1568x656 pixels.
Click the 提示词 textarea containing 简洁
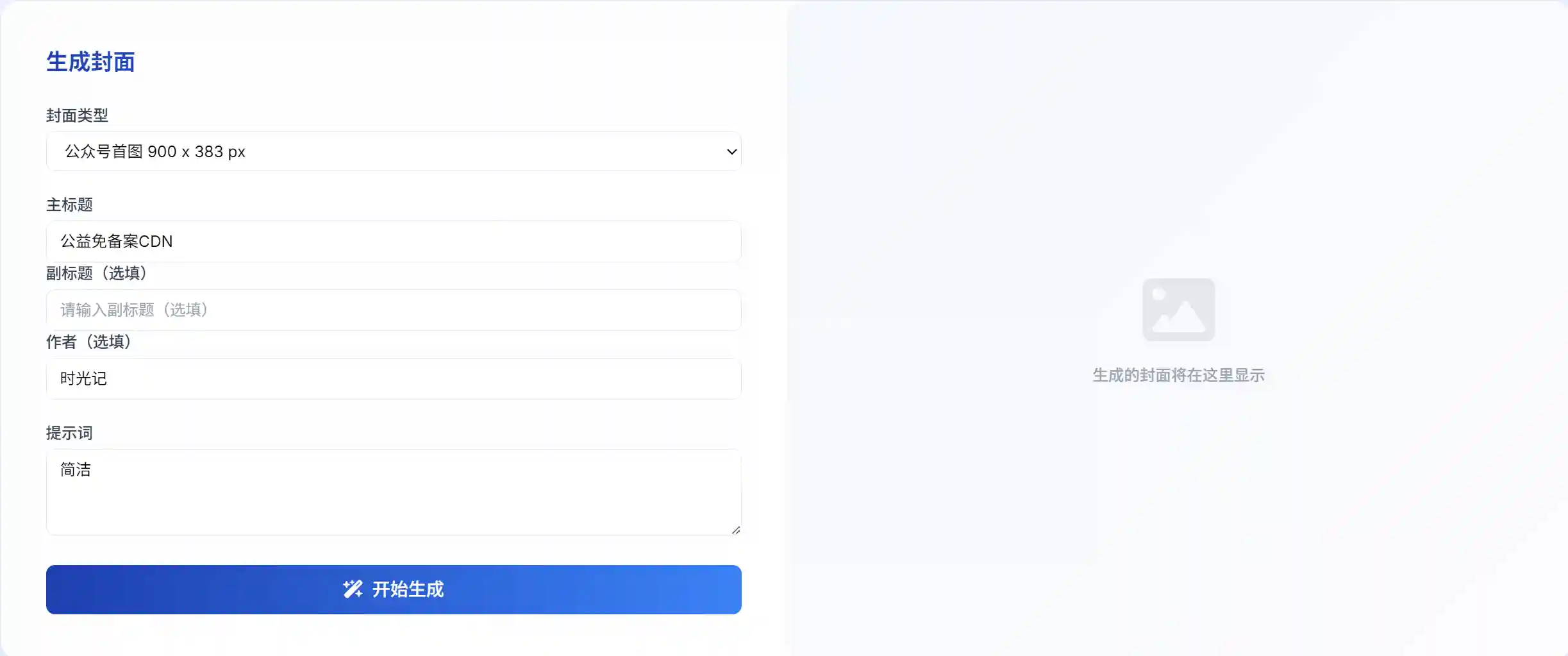(x=394, y=492)
